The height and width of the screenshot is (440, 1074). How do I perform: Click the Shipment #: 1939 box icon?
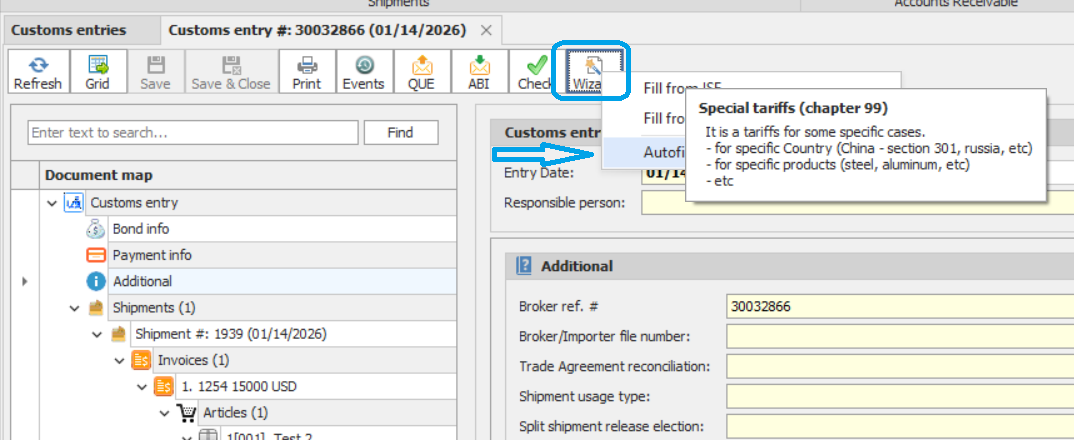(x=119, y=334)
